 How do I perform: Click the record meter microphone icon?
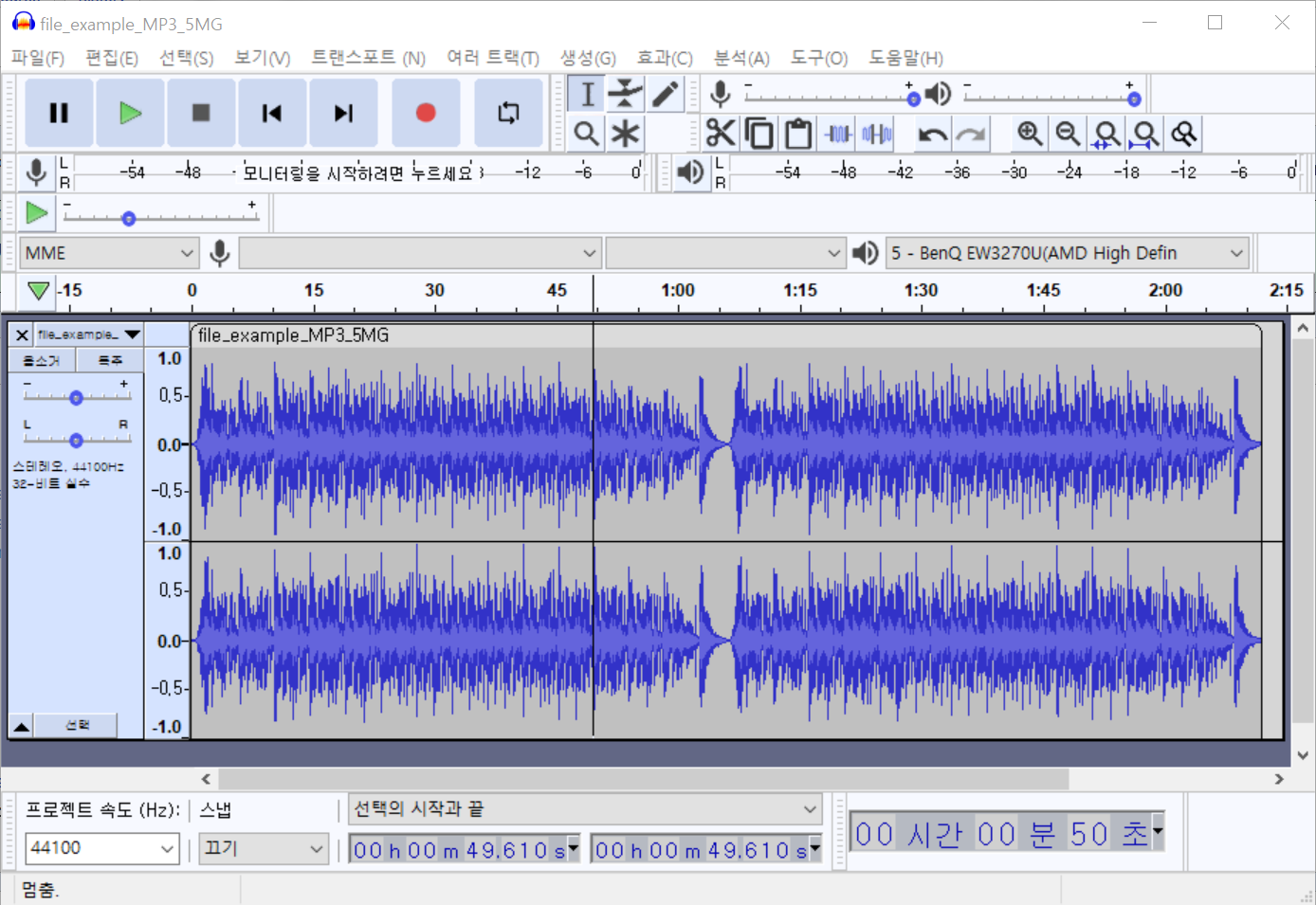pyautogui.click(x=37, y=172)
